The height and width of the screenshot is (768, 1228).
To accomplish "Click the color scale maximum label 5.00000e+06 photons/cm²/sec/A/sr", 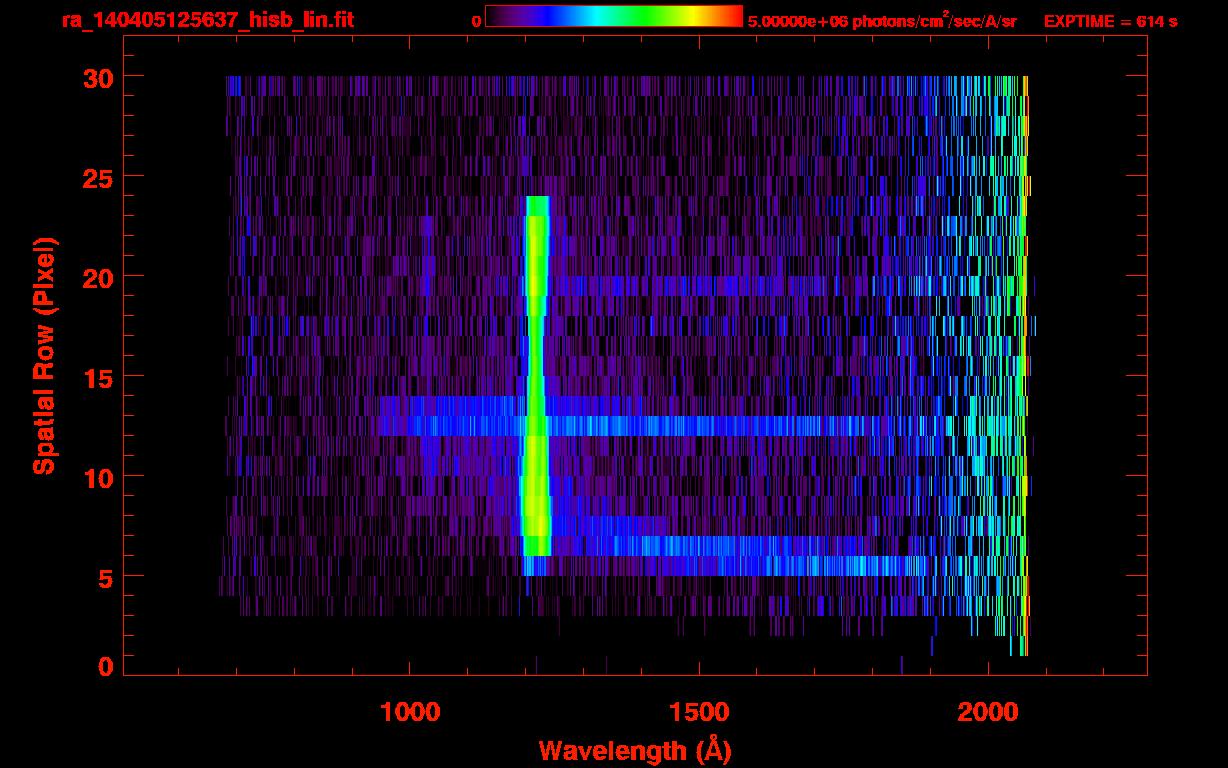I will tap(882, 21).
